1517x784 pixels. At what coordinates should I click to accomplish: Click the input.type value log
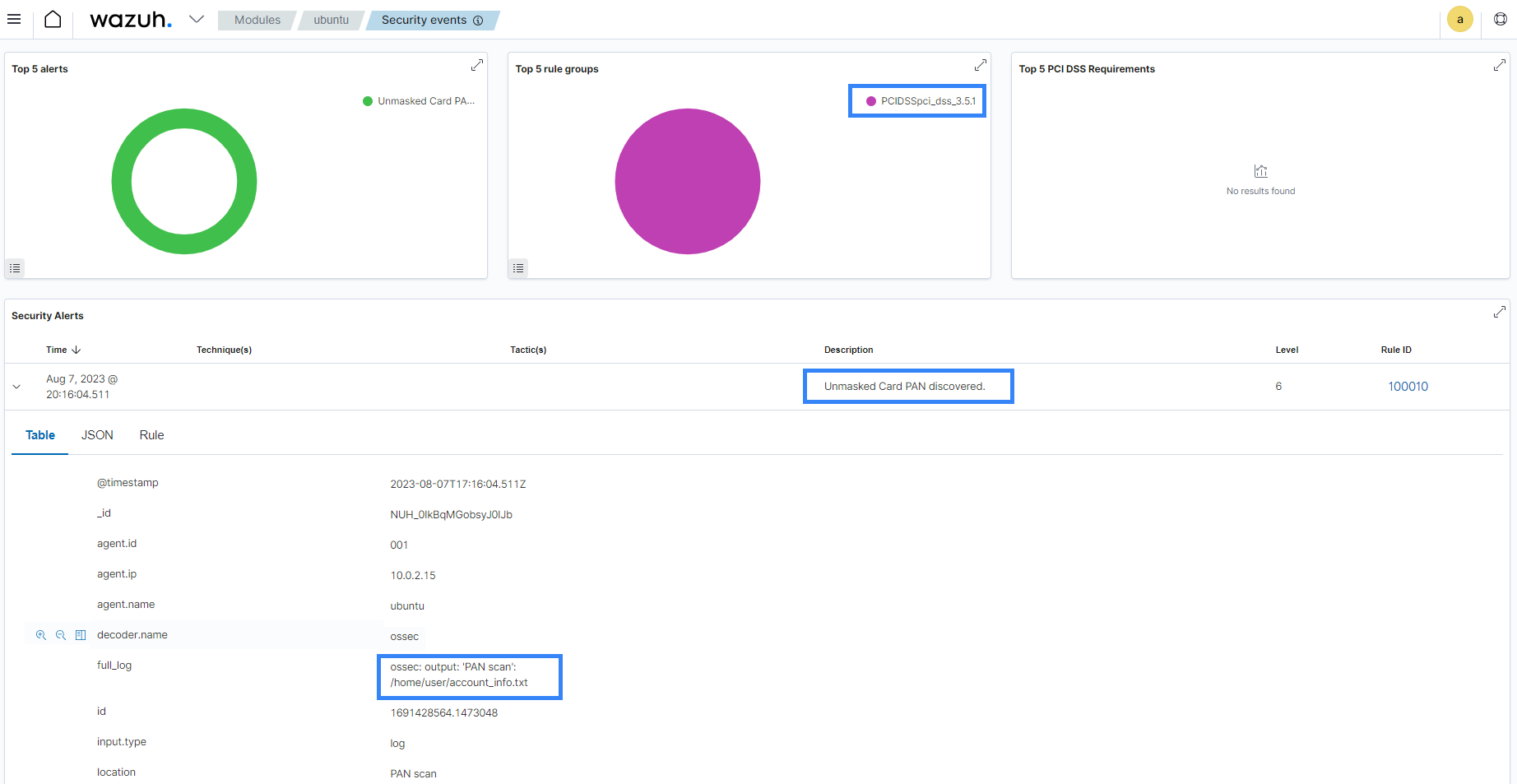(x=397, y=743)
